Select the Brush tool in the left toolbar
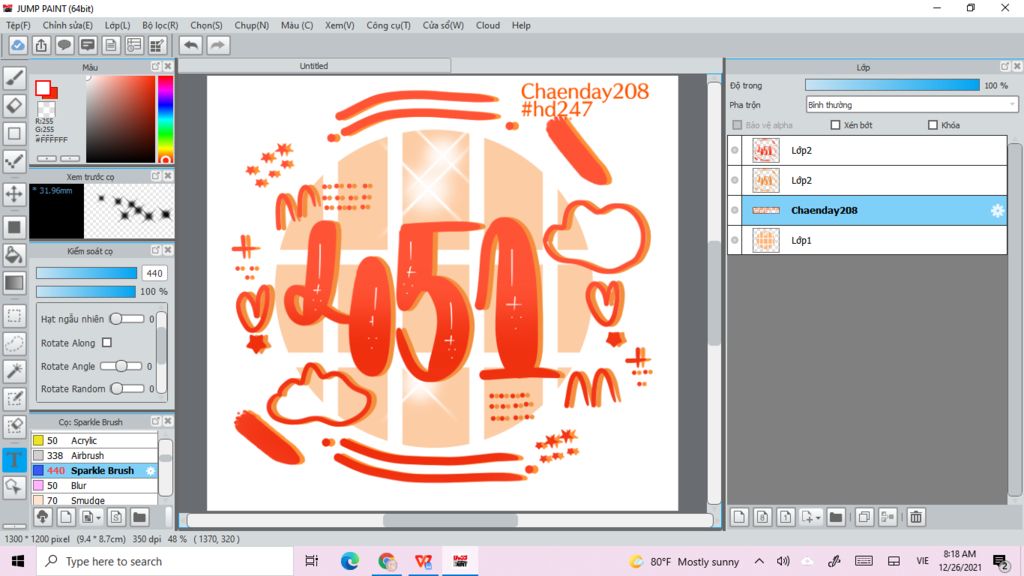The height and width of the screenshot is (576, 1024). tap(14, 78)
